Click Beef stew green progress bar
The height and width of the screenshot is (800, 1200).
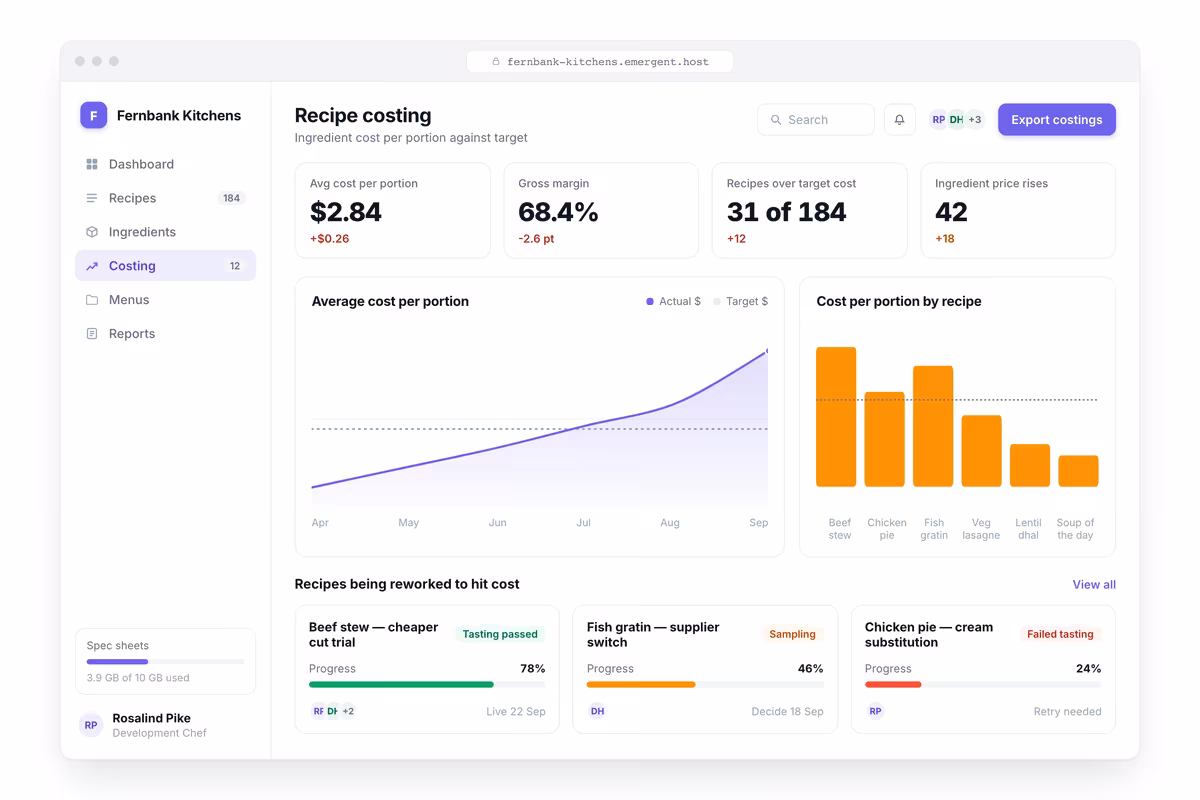(401, 685)
